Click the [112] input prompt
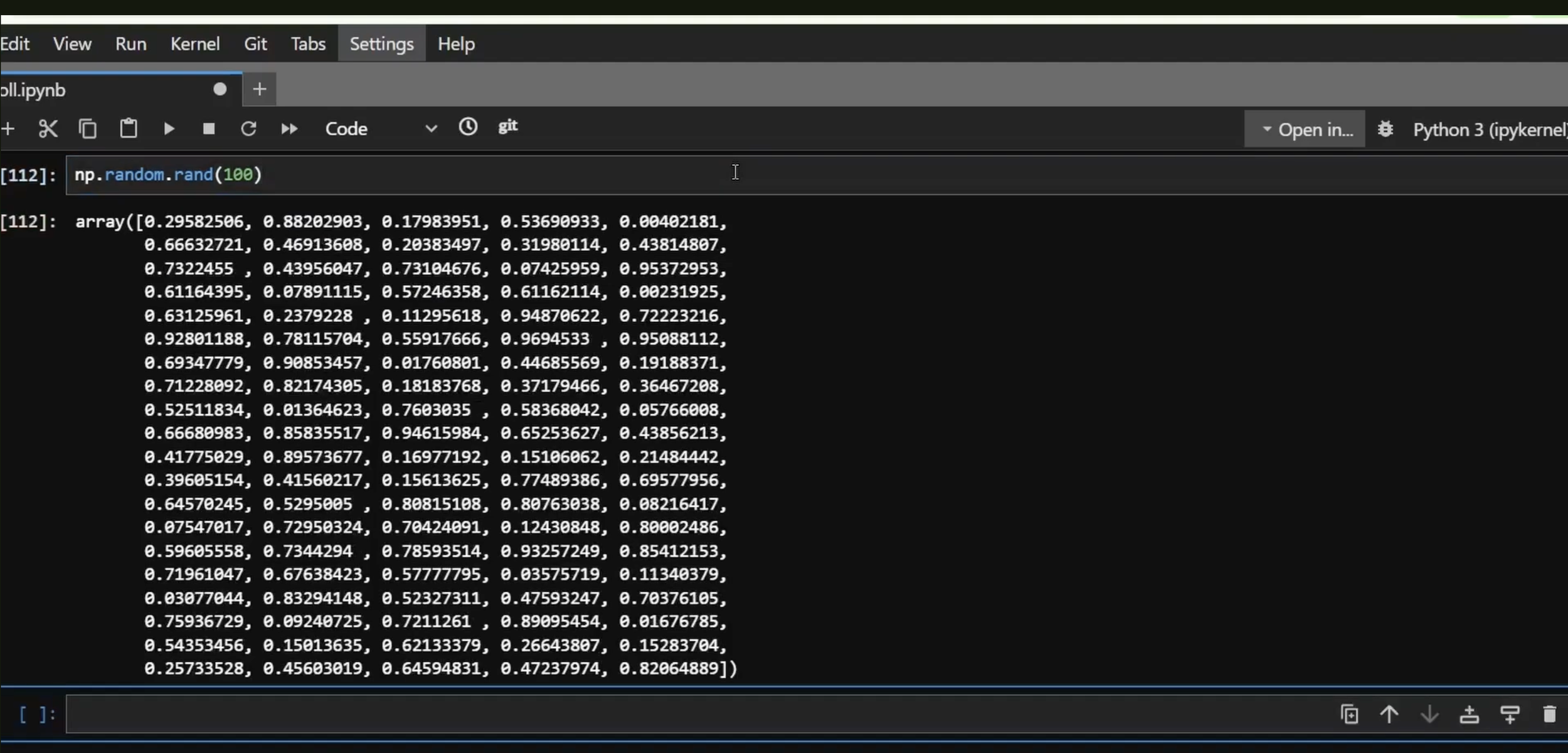This screenshot has height=753, width=1568. click(x=28, y=175)
